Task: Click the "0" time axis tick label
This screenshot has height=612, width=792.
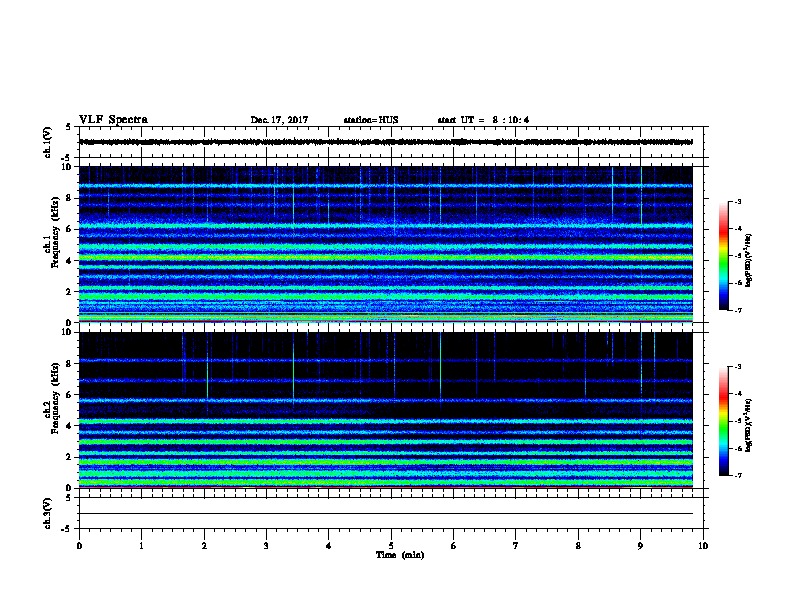Action: [79, 545]
